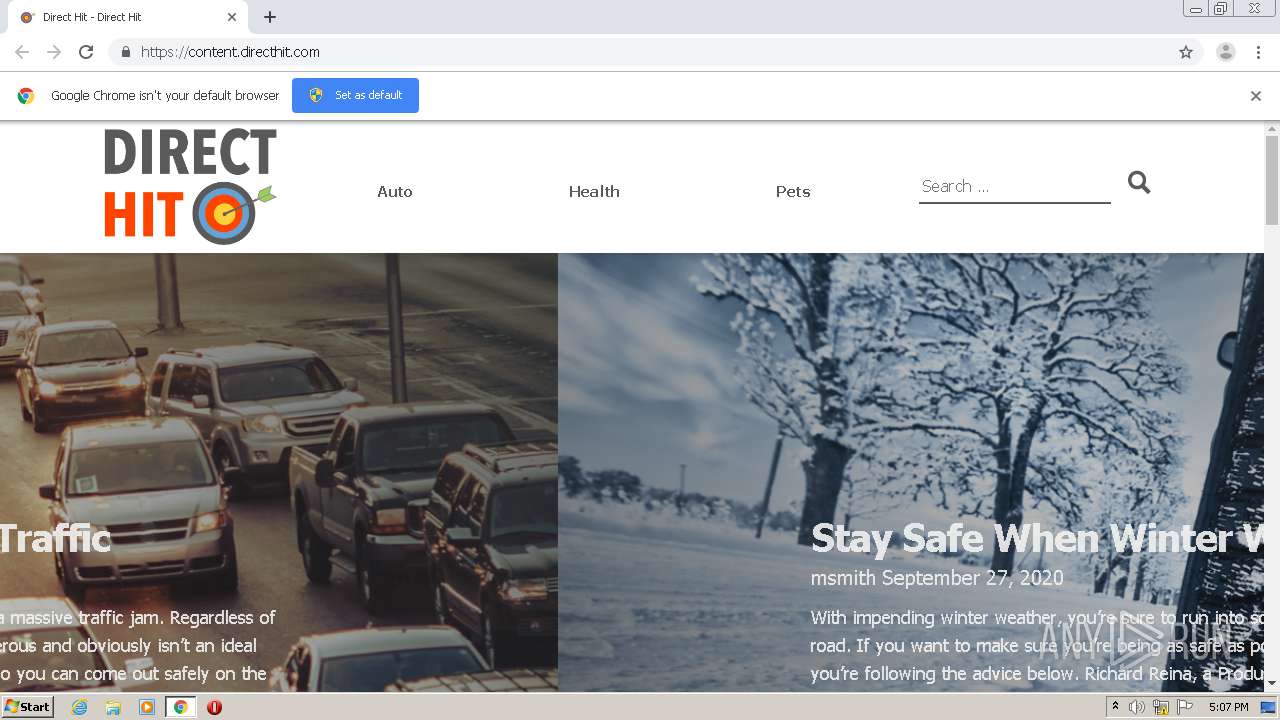The height and width of the screenshot is (720, 1280).
Task: Click the volume speaker tray icon
Action: pos(1136,707)
